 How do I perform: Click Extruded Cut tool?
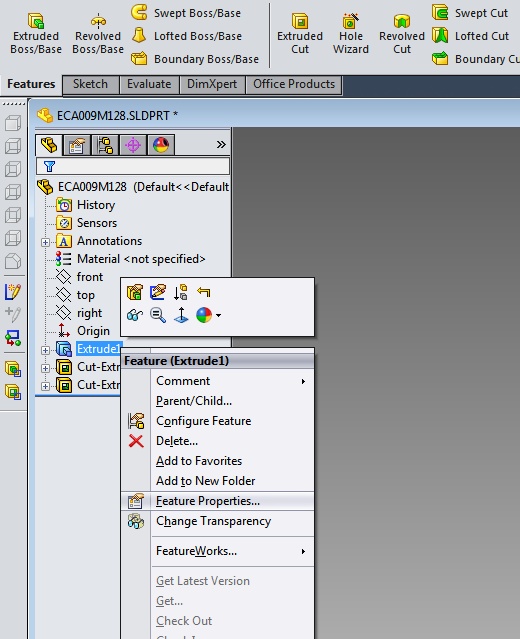[300, 34]
